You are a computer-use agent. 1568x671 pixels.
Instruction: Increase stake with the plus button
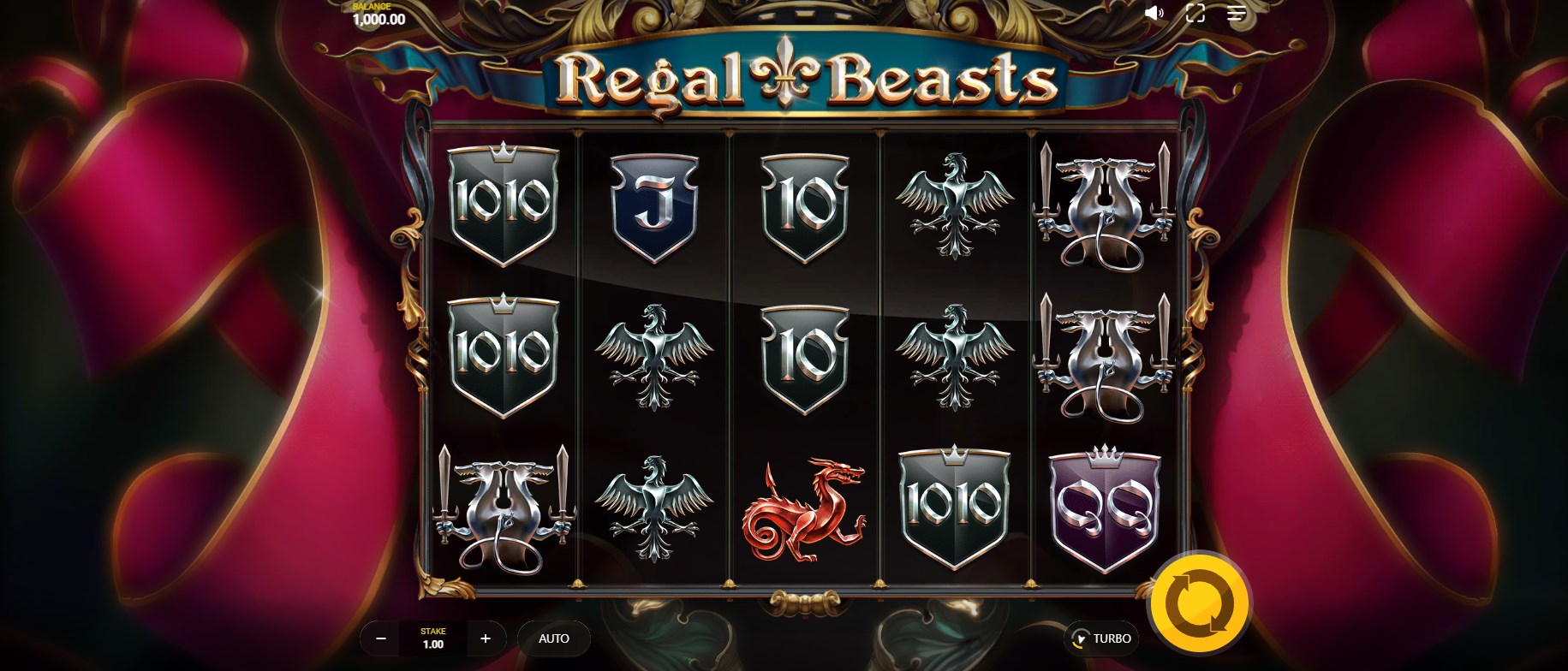click(486, 638)
